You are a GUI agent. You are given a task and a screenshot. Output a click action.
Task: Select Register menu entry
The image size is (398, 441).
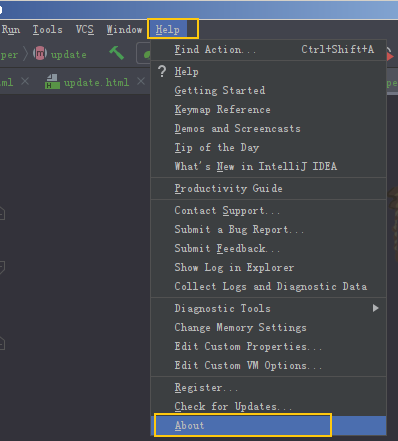pos(269,388)
